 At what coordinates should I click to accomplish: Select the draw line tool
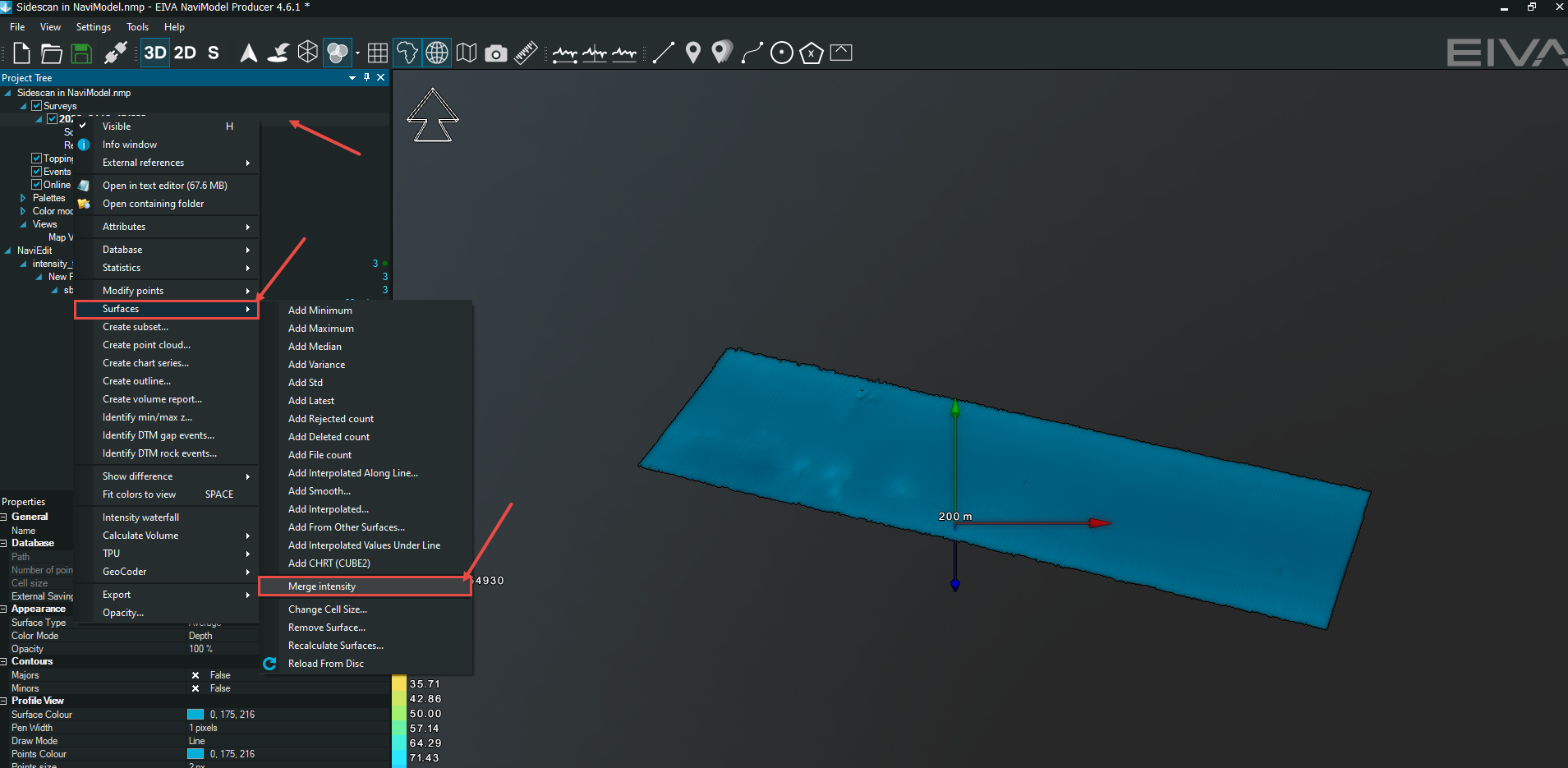coord(664,53)
